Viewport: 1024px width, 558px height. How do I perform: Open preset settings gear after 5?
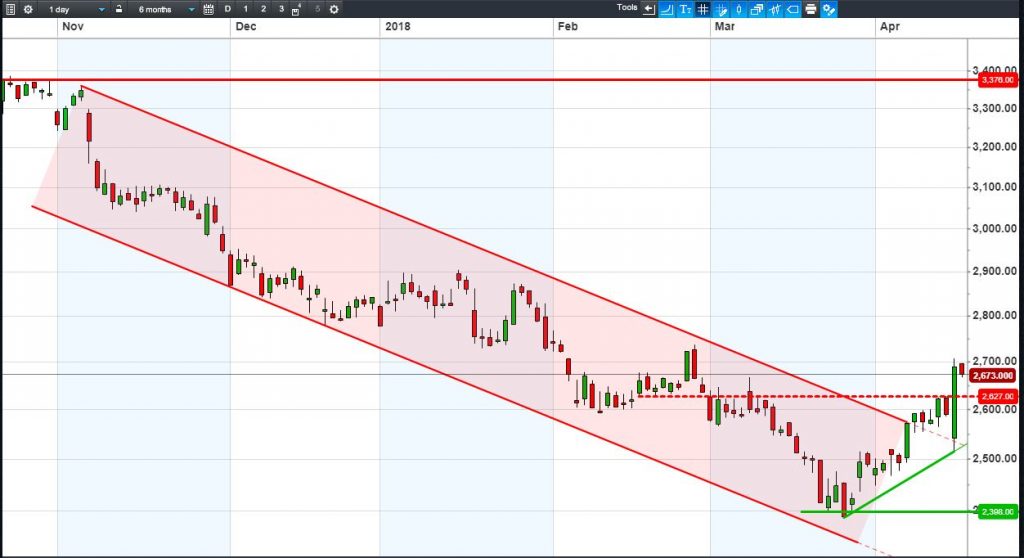coord(334,9)
